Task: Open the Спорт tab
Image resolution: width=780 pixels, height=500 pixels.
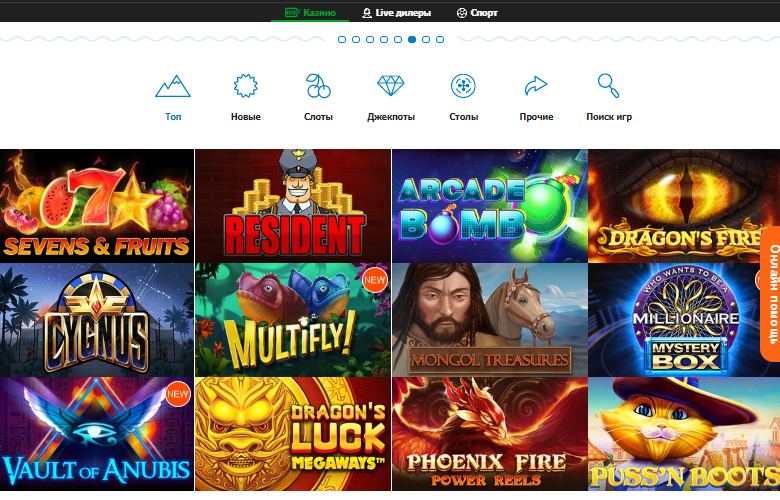Action: [477, 12]
